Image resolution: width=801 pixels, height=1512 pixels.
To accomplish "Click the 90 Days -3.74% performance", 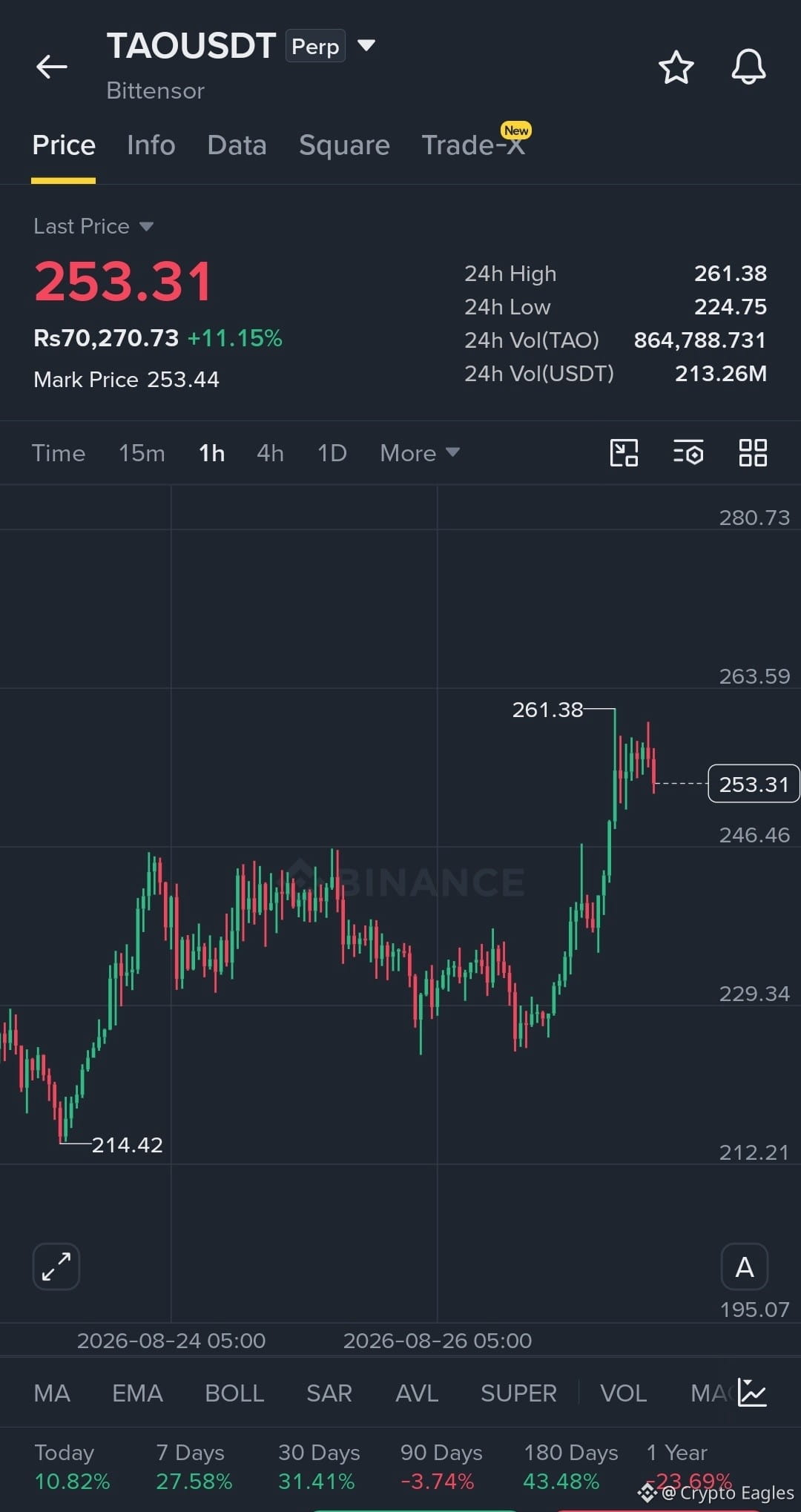I will (441, 1467).
